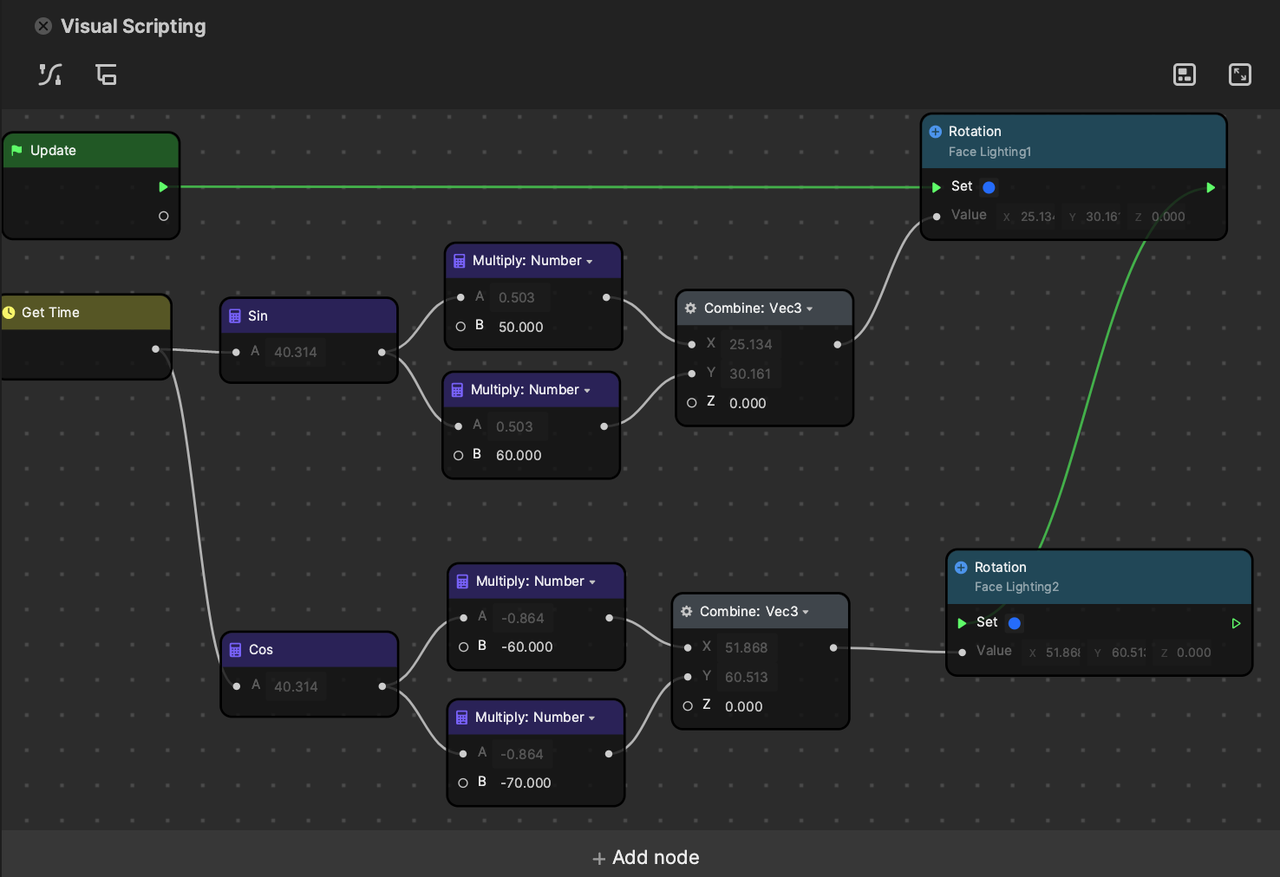Edit the B value 50.000 field
The height and width of the screenshot is (877, 1280).
(521, 327)
